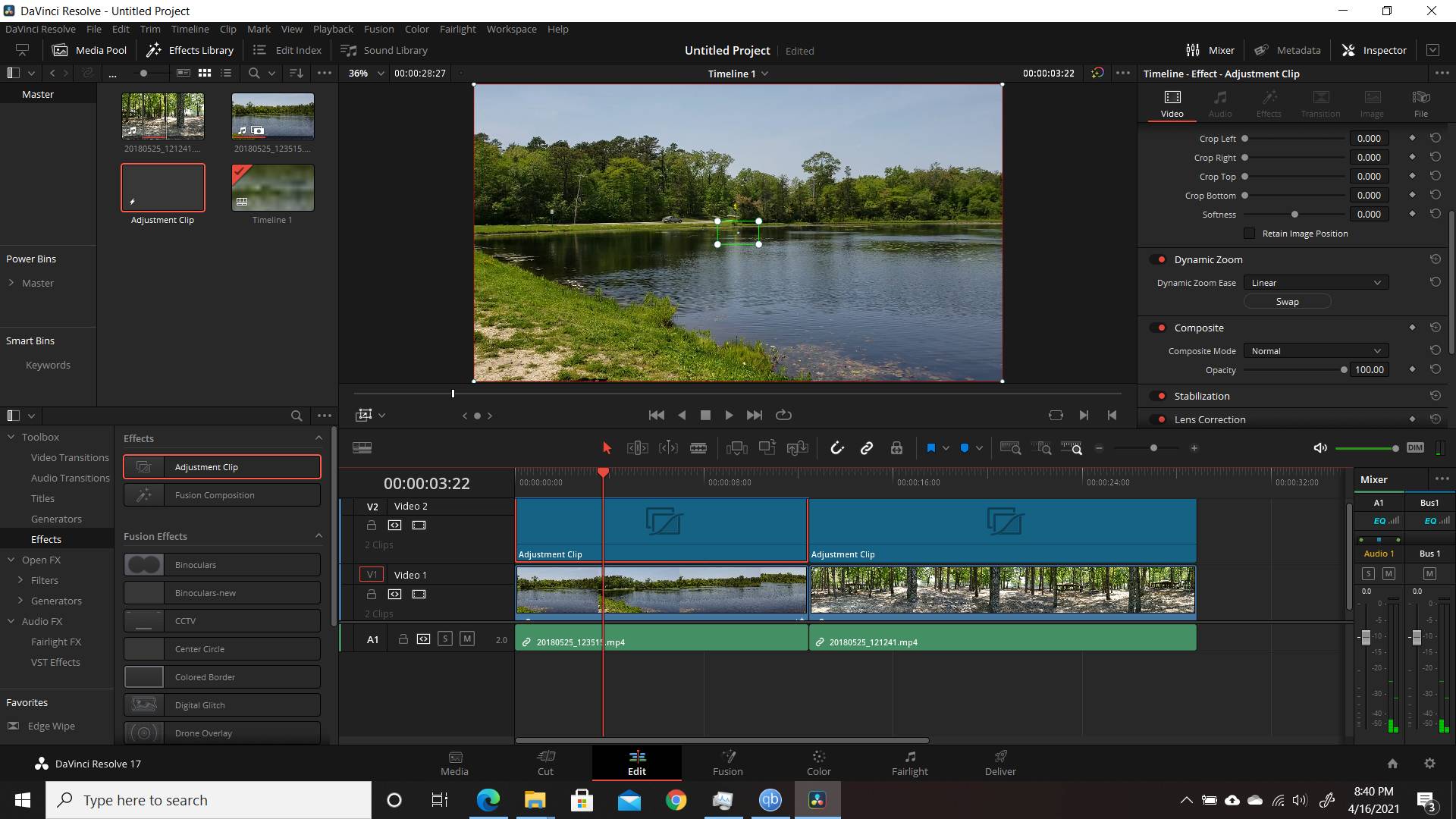This screenshot has width=1456, height=819.
Task: Switch to the Deliver page
Action: [999, 763]
